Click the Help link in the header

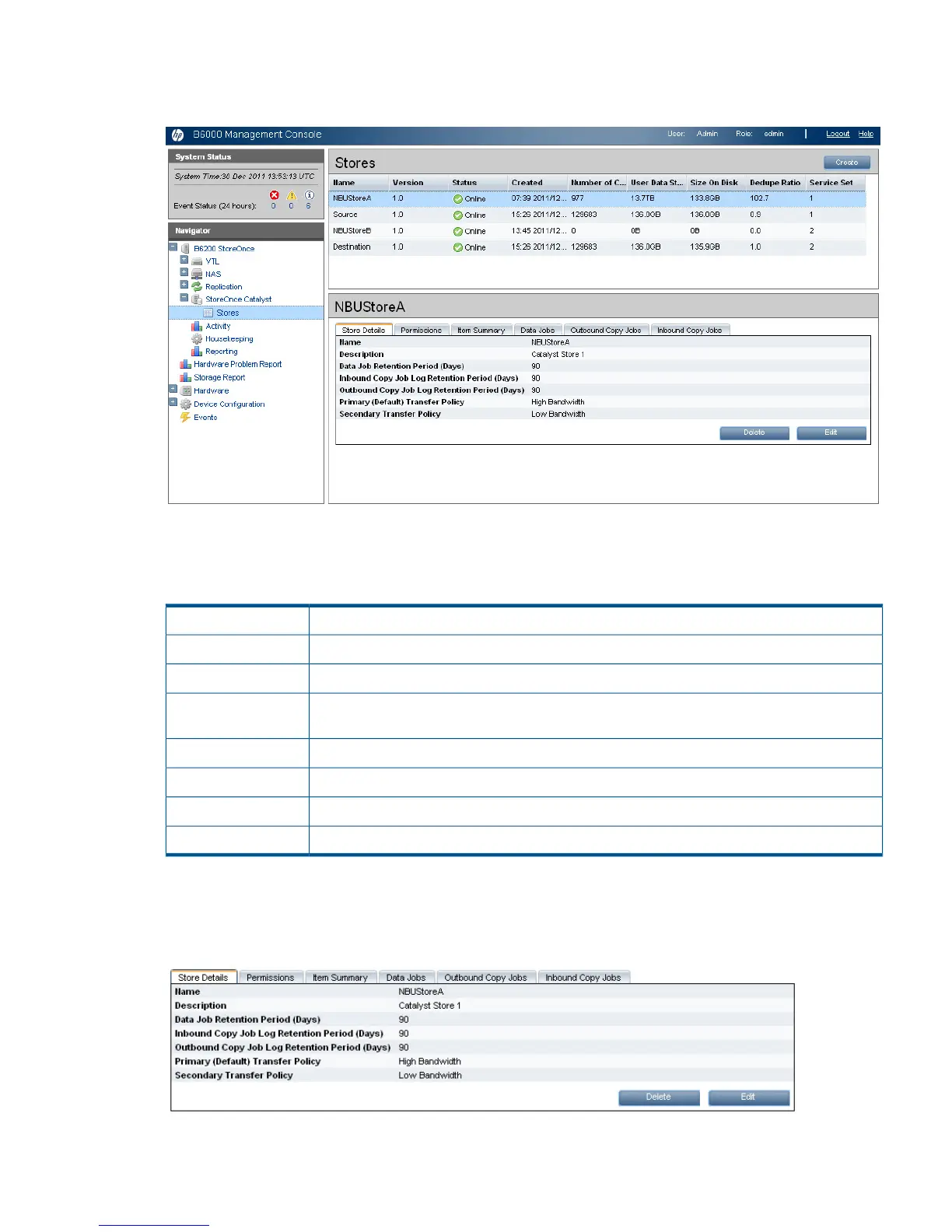click(866, 134)
